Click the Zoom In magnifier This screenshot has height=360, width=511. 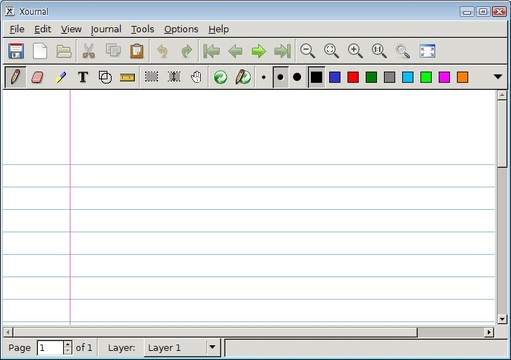pos(355,51)
